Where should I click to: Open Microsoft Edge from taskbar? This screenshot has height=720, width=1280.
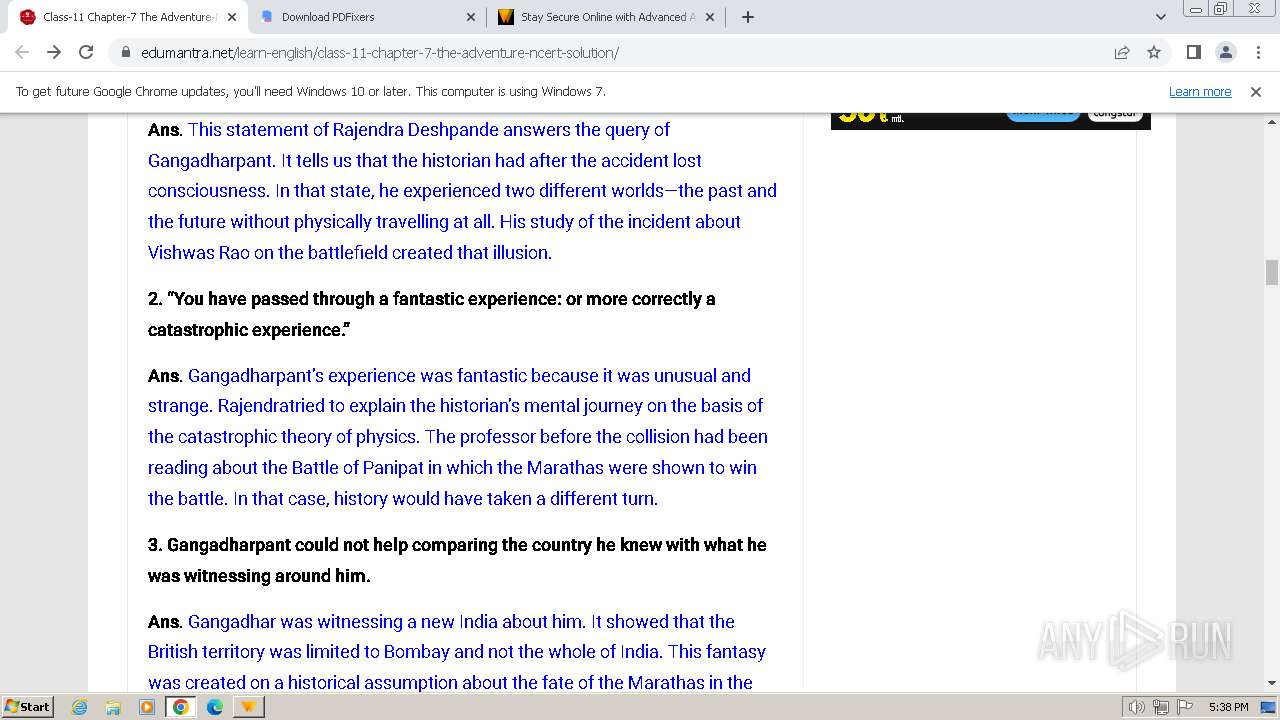(x=215, y=706)
